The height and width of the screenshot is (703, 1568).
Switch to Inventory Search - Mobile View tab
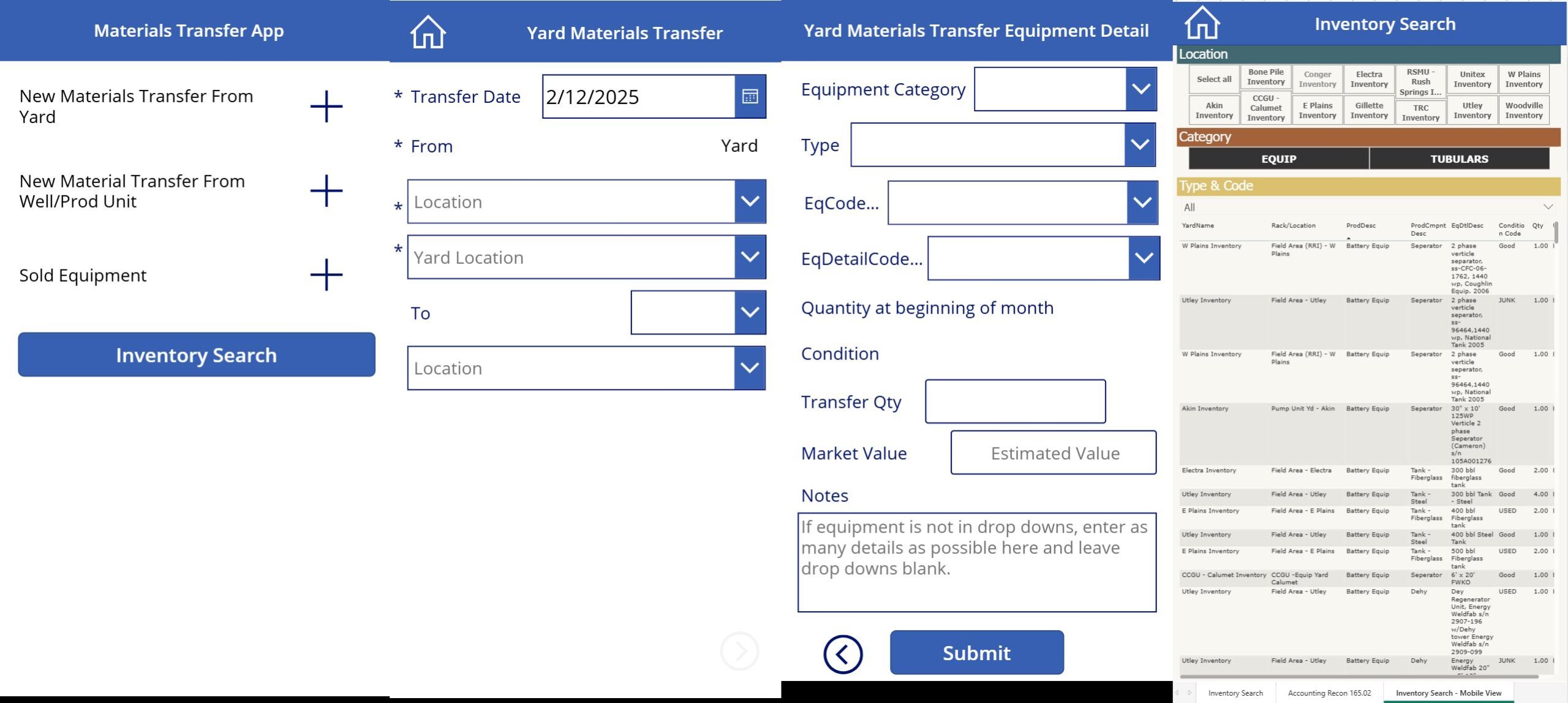pos(1448,693)
